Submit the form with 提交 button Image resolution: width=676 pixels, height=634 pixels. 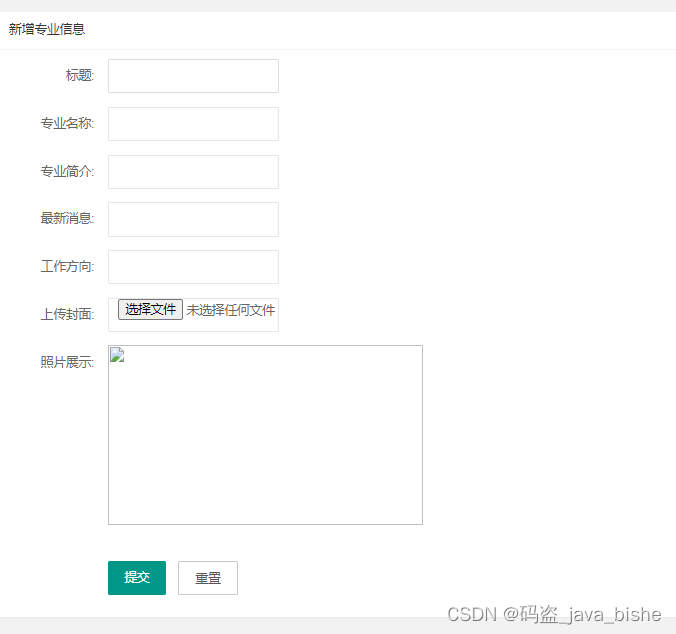coord(137,578)
